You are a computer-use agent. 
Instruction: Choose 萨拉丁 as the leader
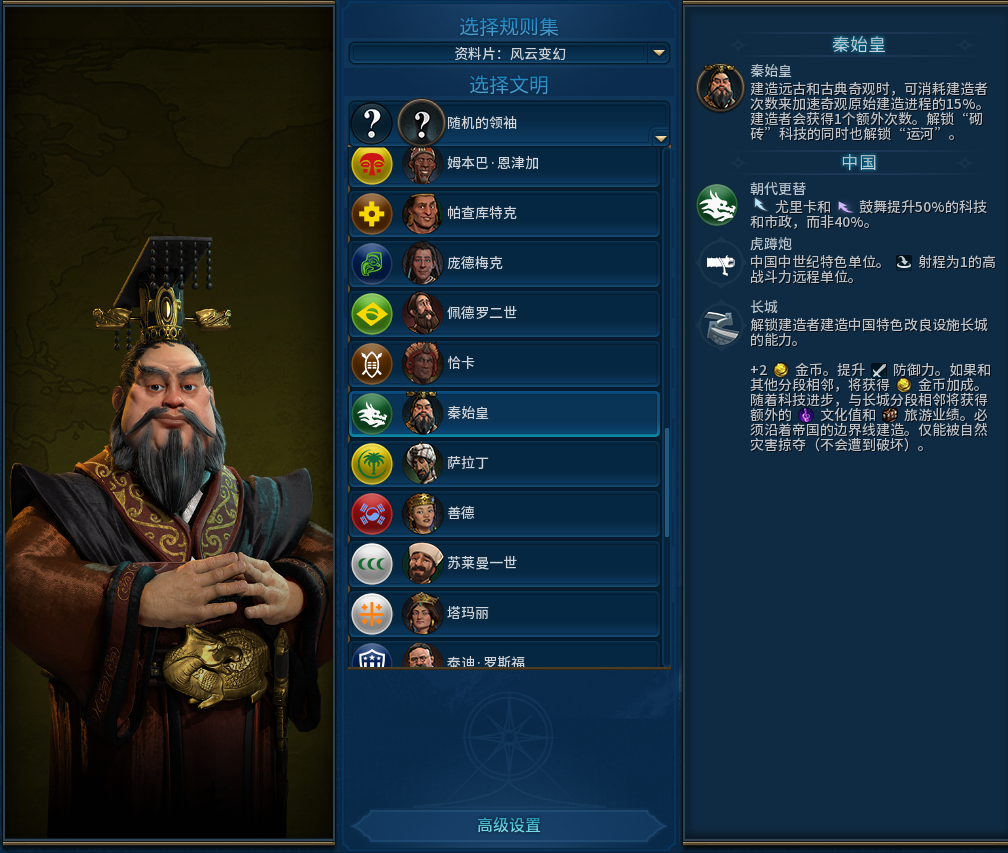(x=505, y=463)
